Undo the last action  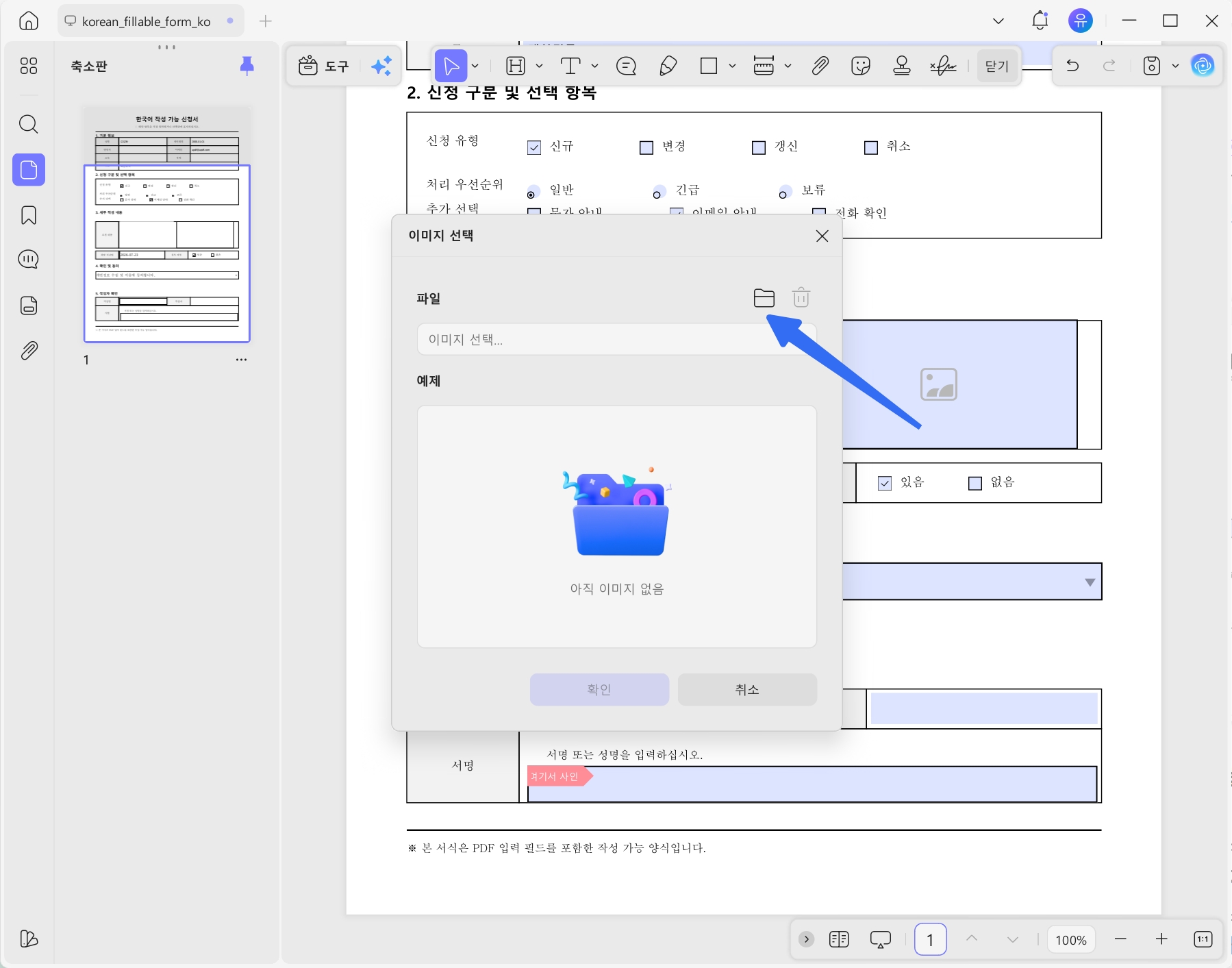click(x=1072, y=66)
